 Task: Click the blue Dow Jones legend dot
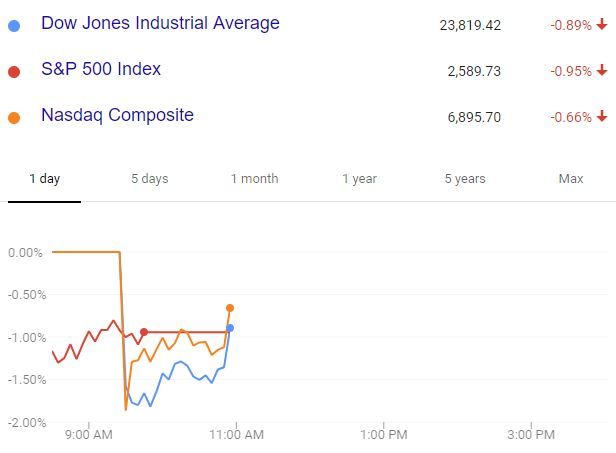click(x=13, y=24)
